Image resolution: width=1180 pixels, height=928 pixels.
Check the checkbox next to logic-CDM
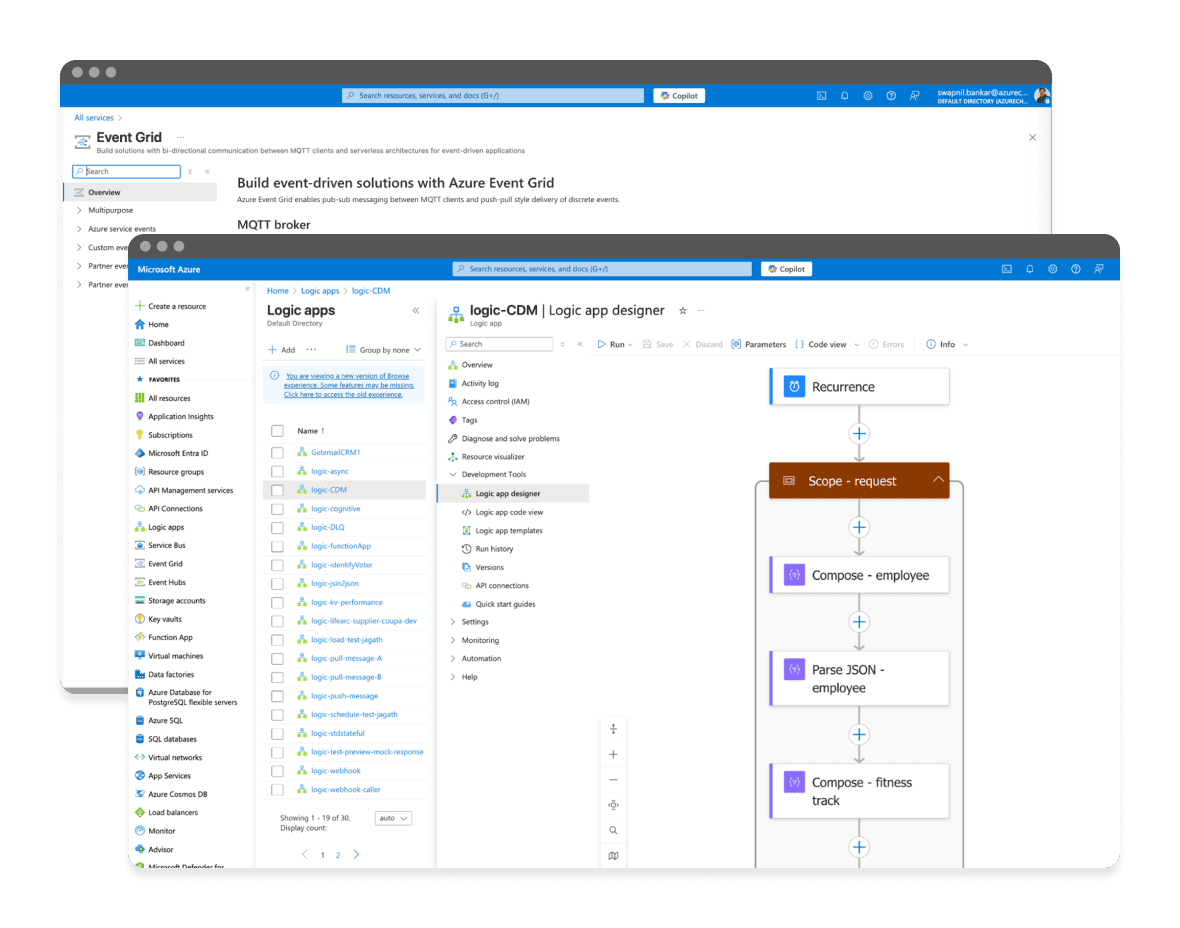277,489
